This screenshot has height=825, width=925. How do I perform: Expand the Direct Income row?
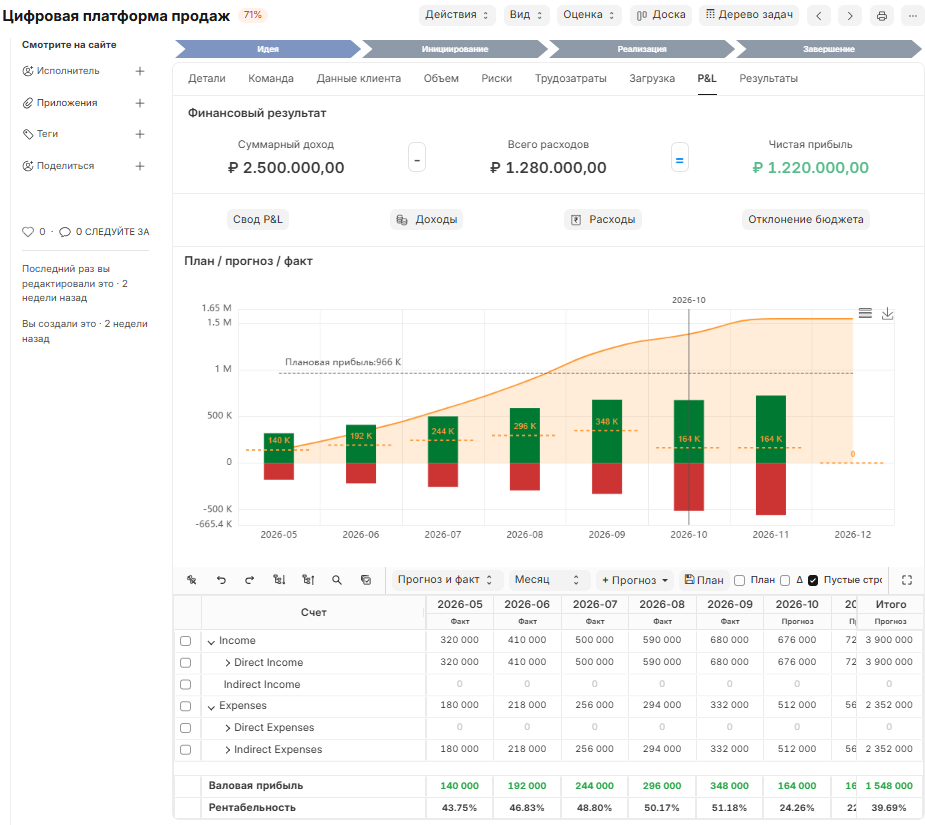point(227,663)
